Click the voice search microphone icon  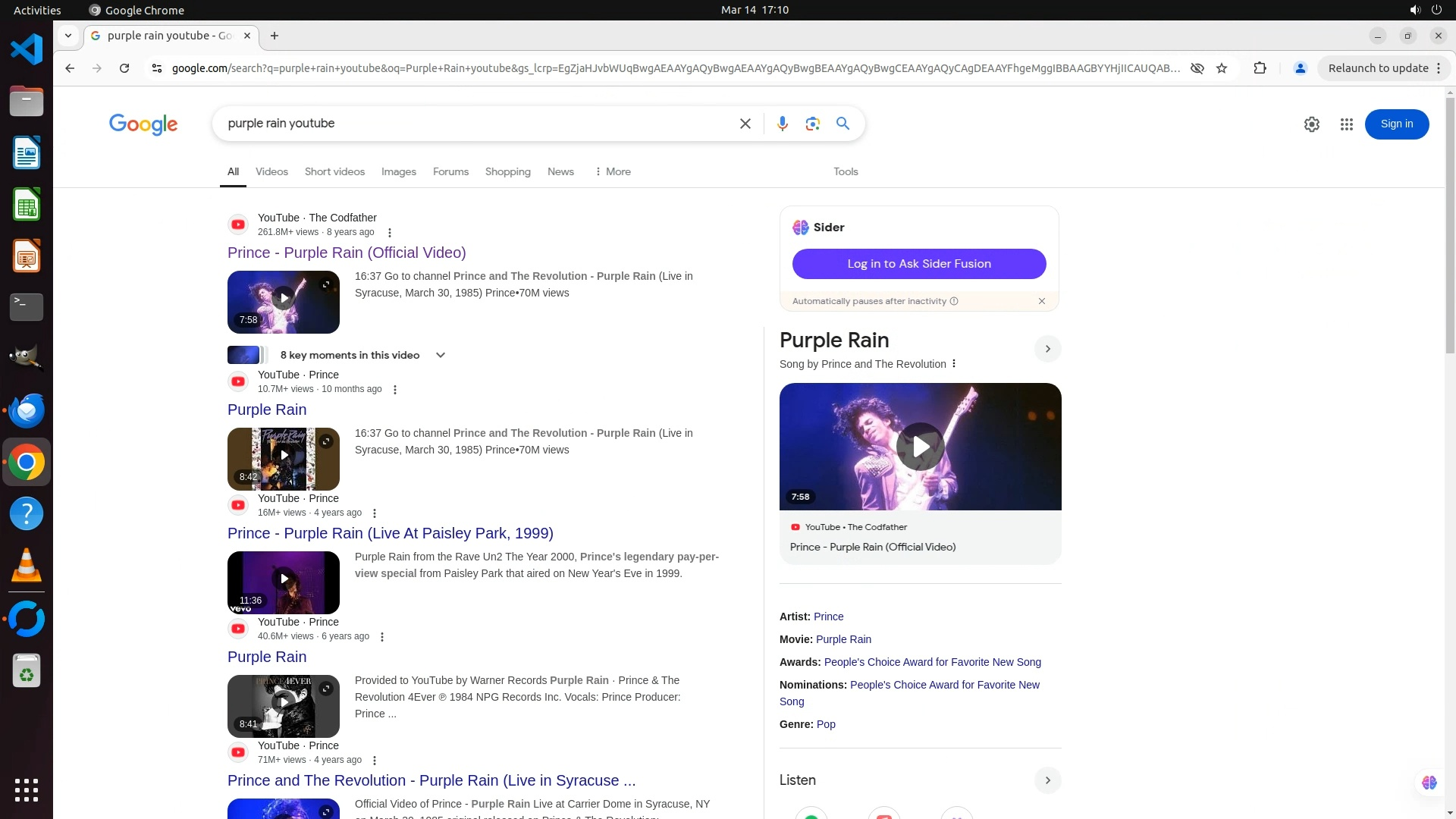[782, 124]
